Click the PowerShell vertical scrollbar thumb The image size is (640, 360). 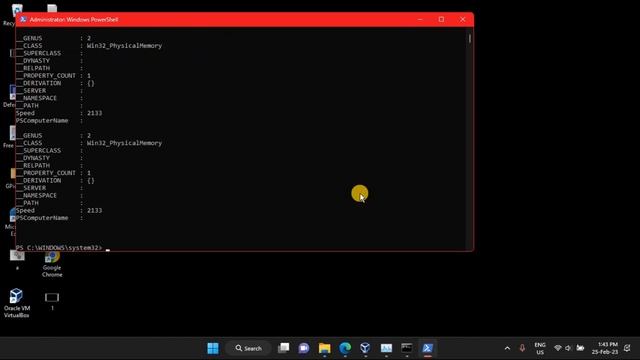[x=470, y=38]
